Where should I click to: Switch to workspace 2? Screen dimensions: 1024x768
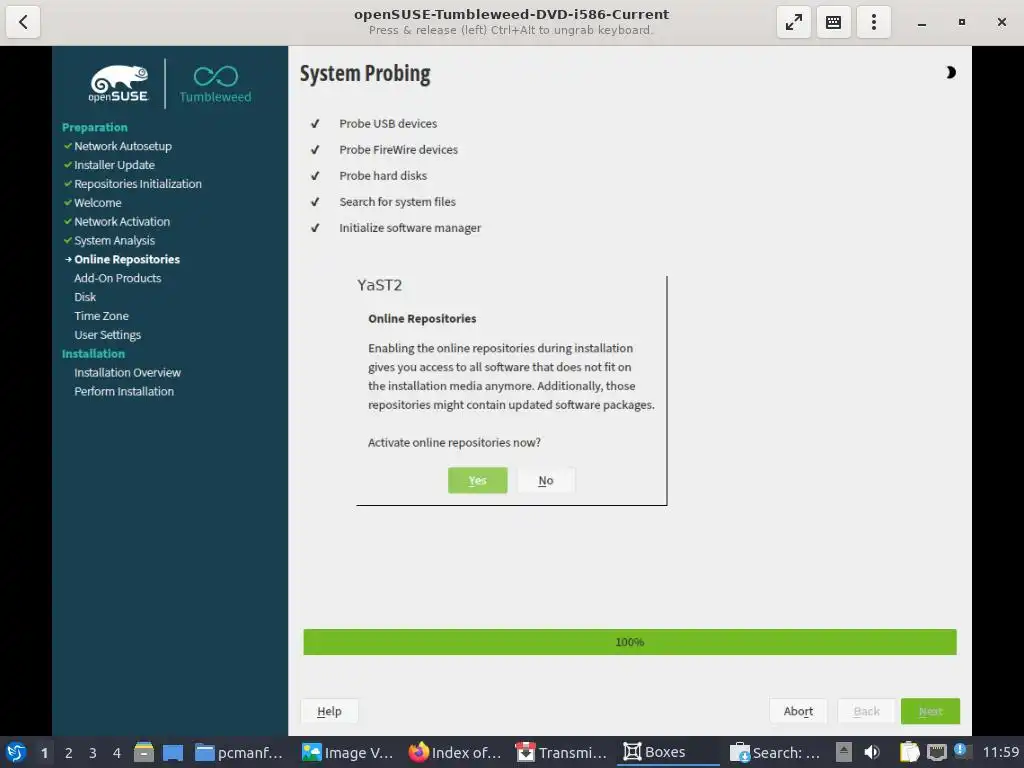69,753
